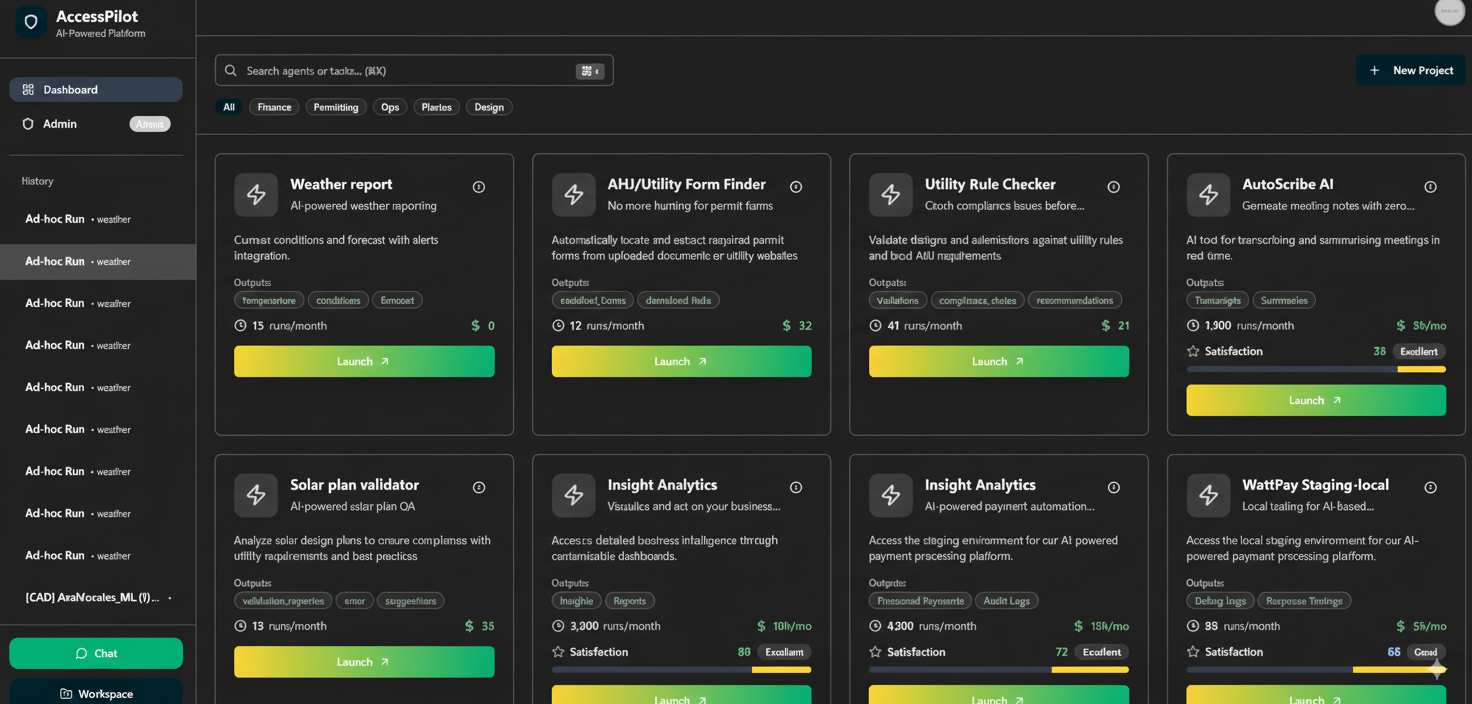This screenshot has width=1472, height=704.
Task: Collapse the History section in the sidebar
Action: pos(37,181)
